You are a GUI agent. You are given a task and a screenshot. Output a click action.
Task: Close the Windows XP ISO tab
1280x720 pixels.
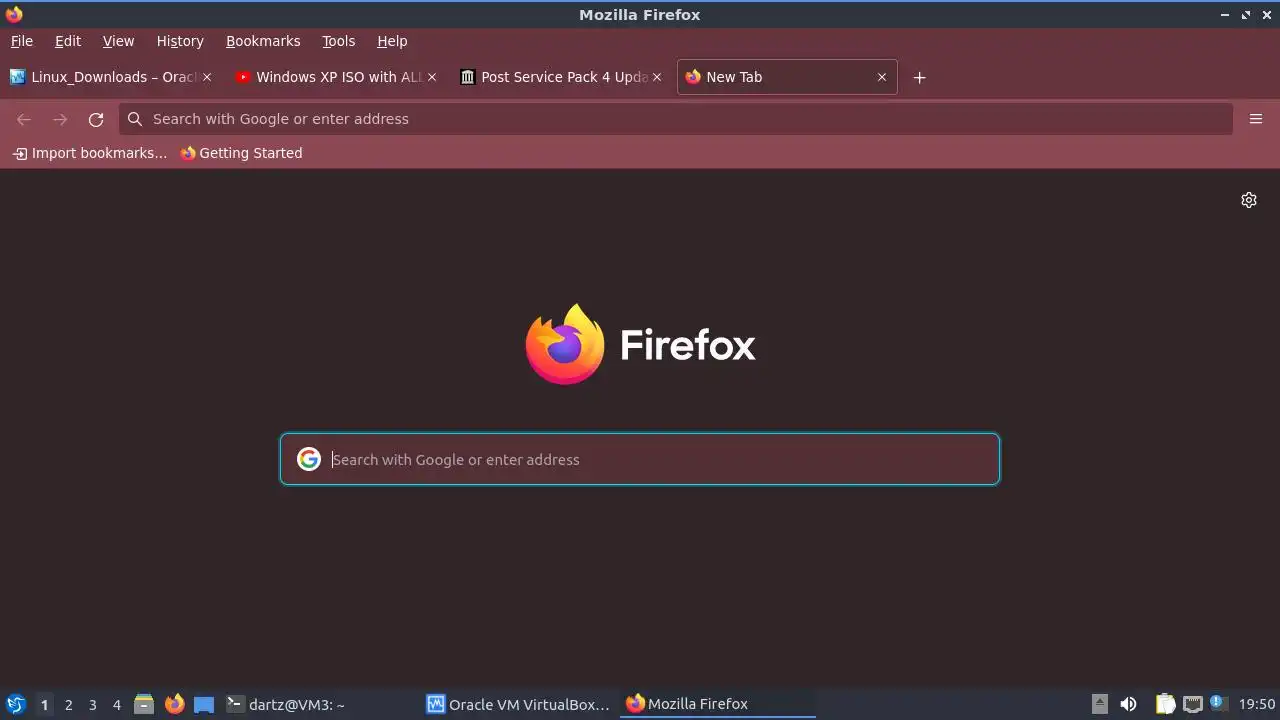click(432, 77)
